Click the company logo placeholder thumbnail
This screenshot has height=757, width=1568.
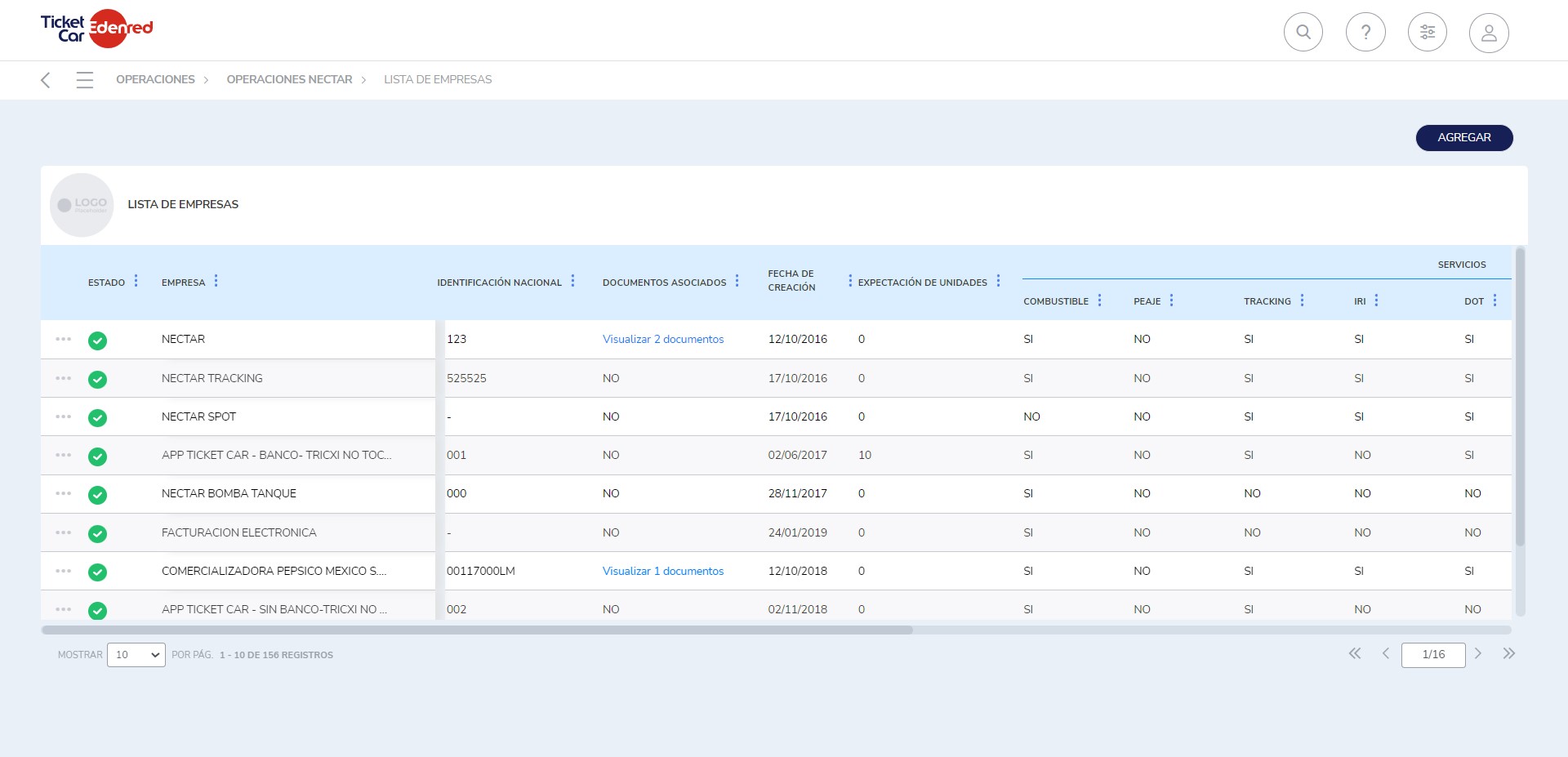(82, 205)
